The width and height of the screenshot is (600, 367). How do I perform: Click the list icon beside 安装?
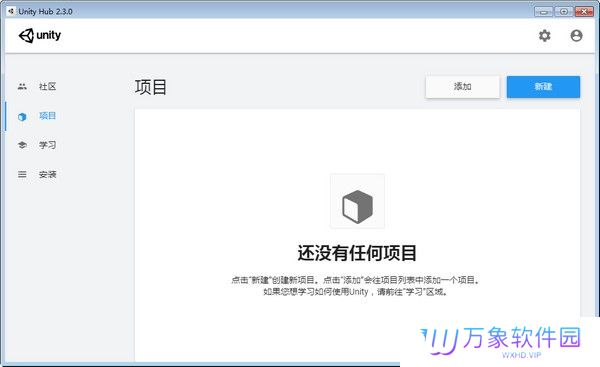(x=22, y=175)
